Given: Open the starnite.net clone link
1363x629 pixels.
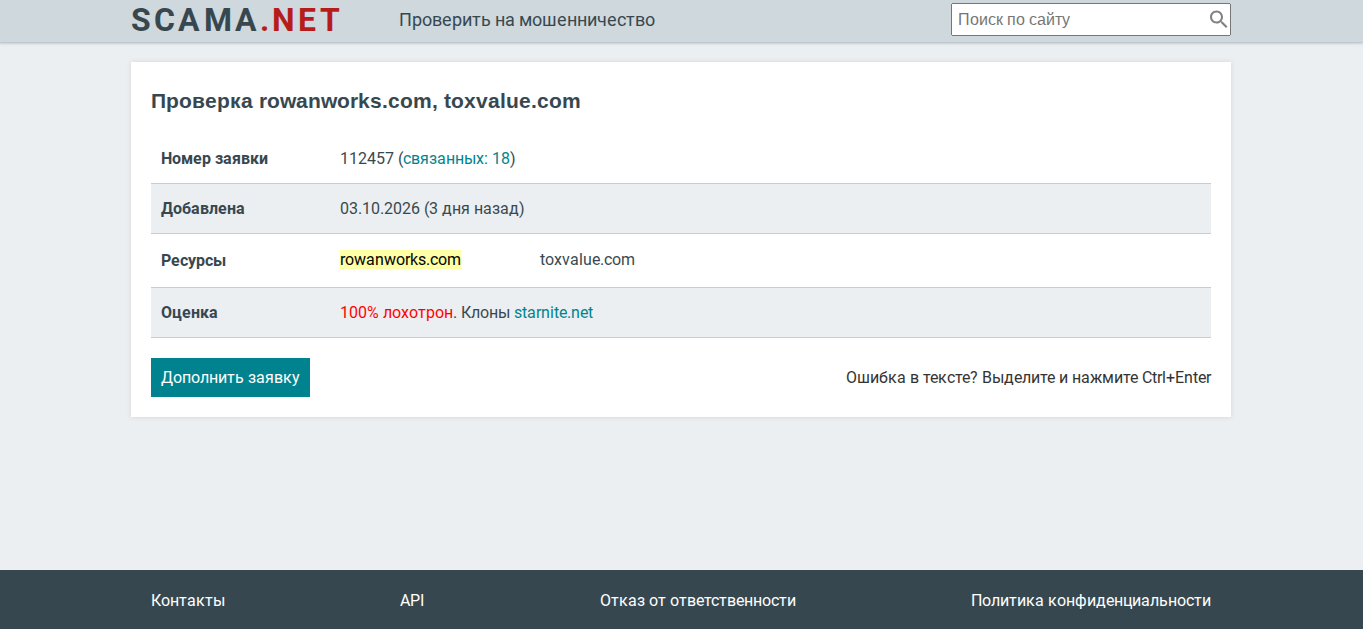Looking at the screenshot, I should tap(553, 312).
